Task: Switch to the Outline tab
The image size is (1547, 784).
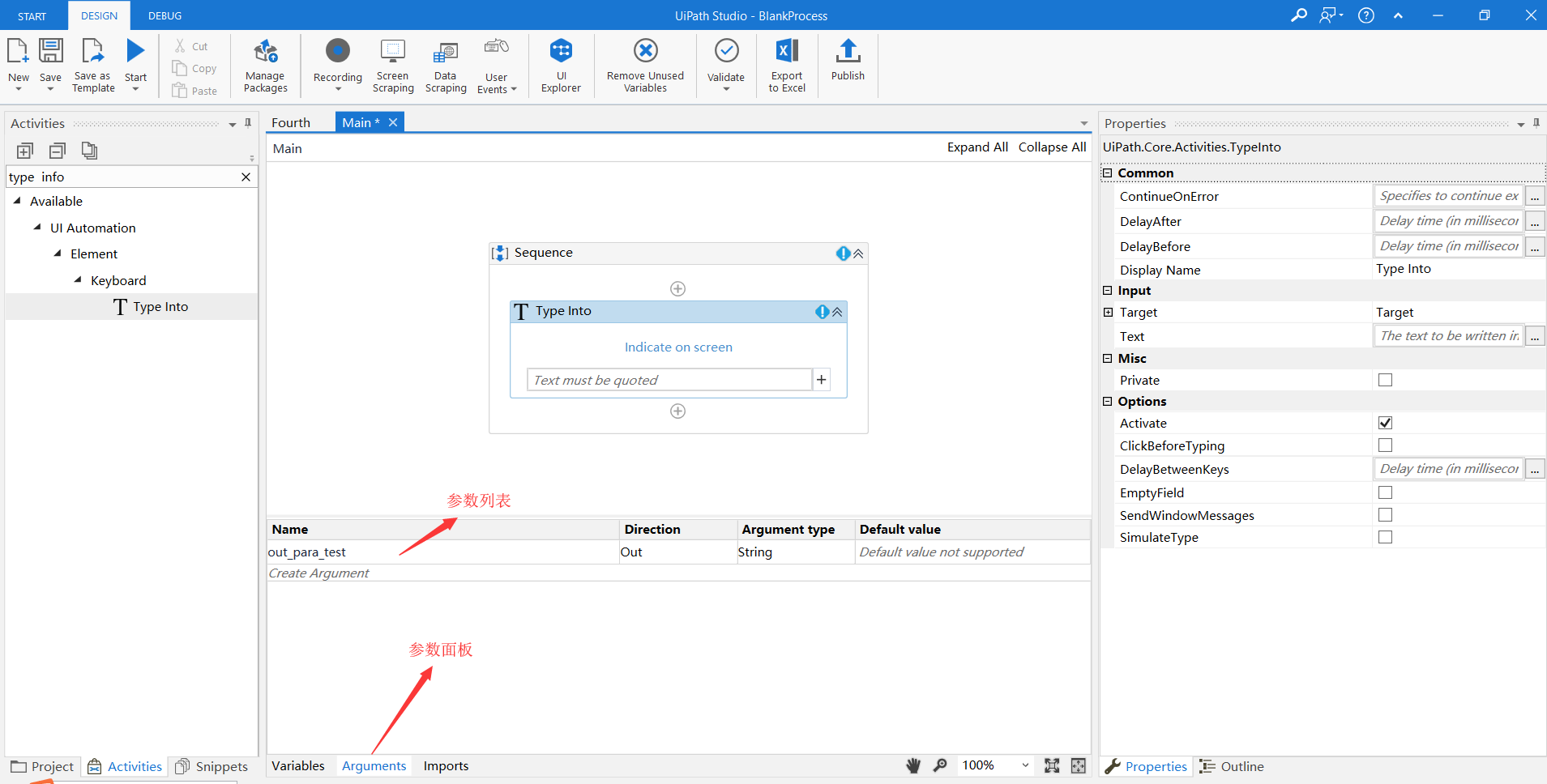Action: point(1233,766)
